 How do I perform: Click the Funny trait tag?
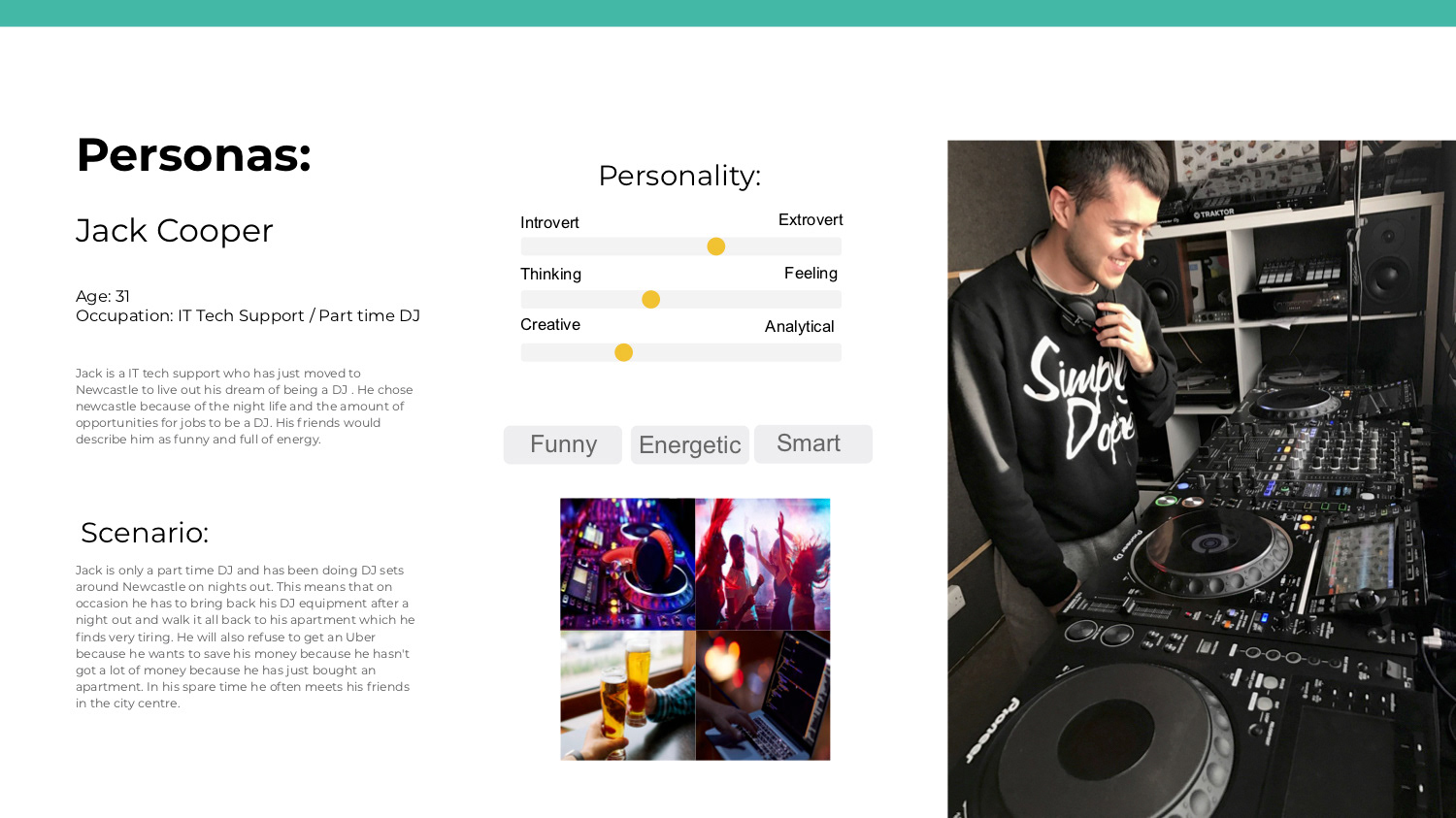click(563, 444)
